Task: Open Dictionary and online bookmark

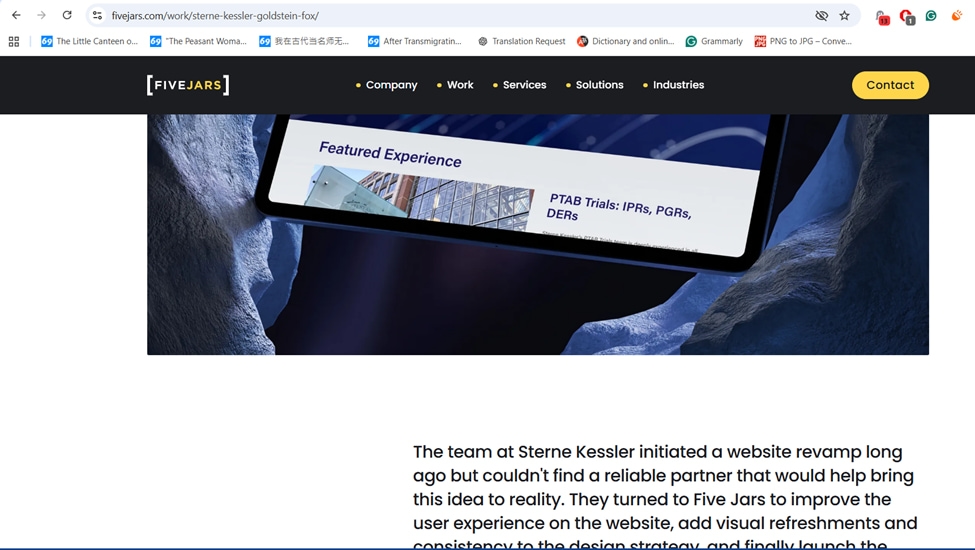Action: coord(626,41)
